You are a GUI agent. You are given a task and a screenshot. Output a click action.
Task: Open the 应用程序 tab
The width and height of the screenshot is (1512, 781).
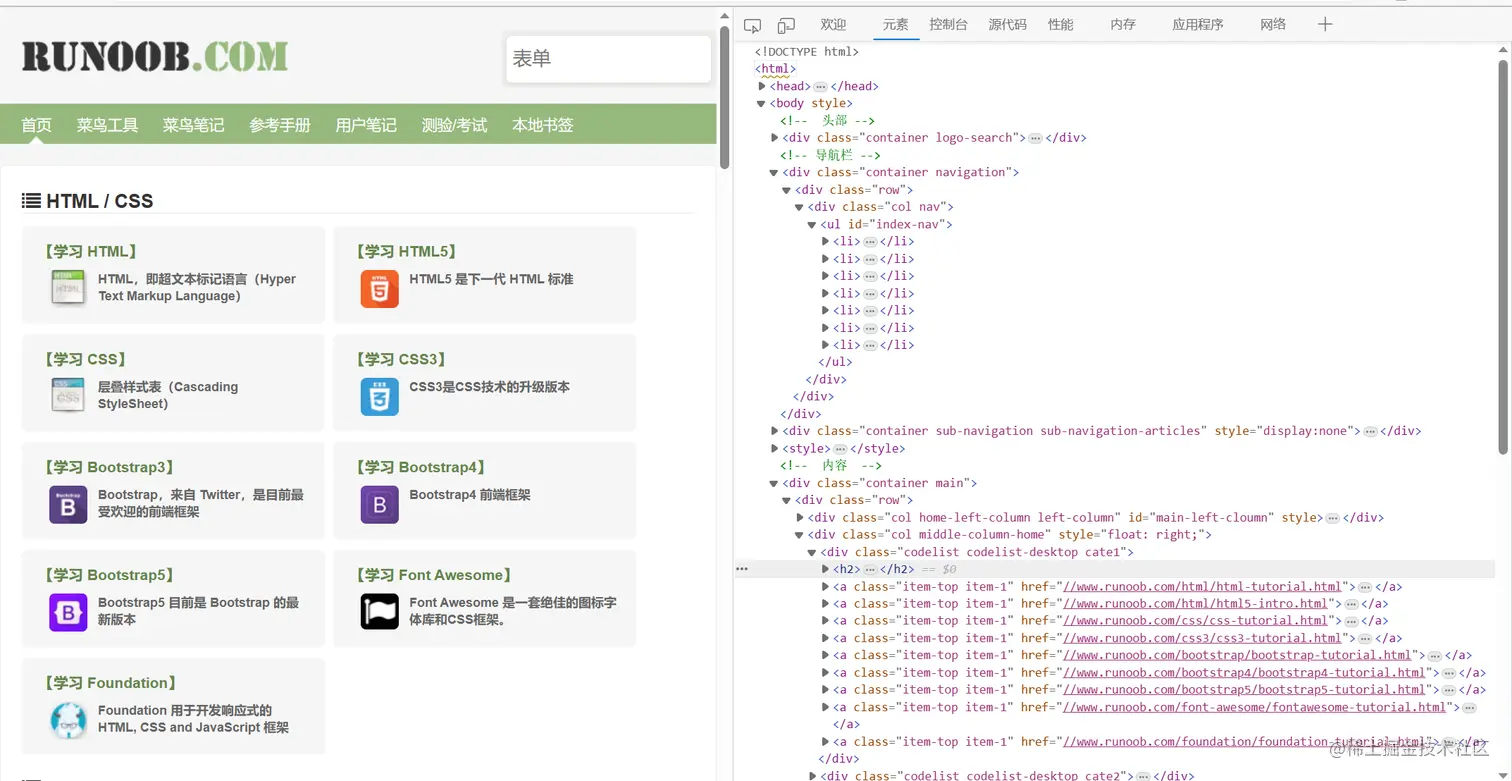click(1198, 25)
